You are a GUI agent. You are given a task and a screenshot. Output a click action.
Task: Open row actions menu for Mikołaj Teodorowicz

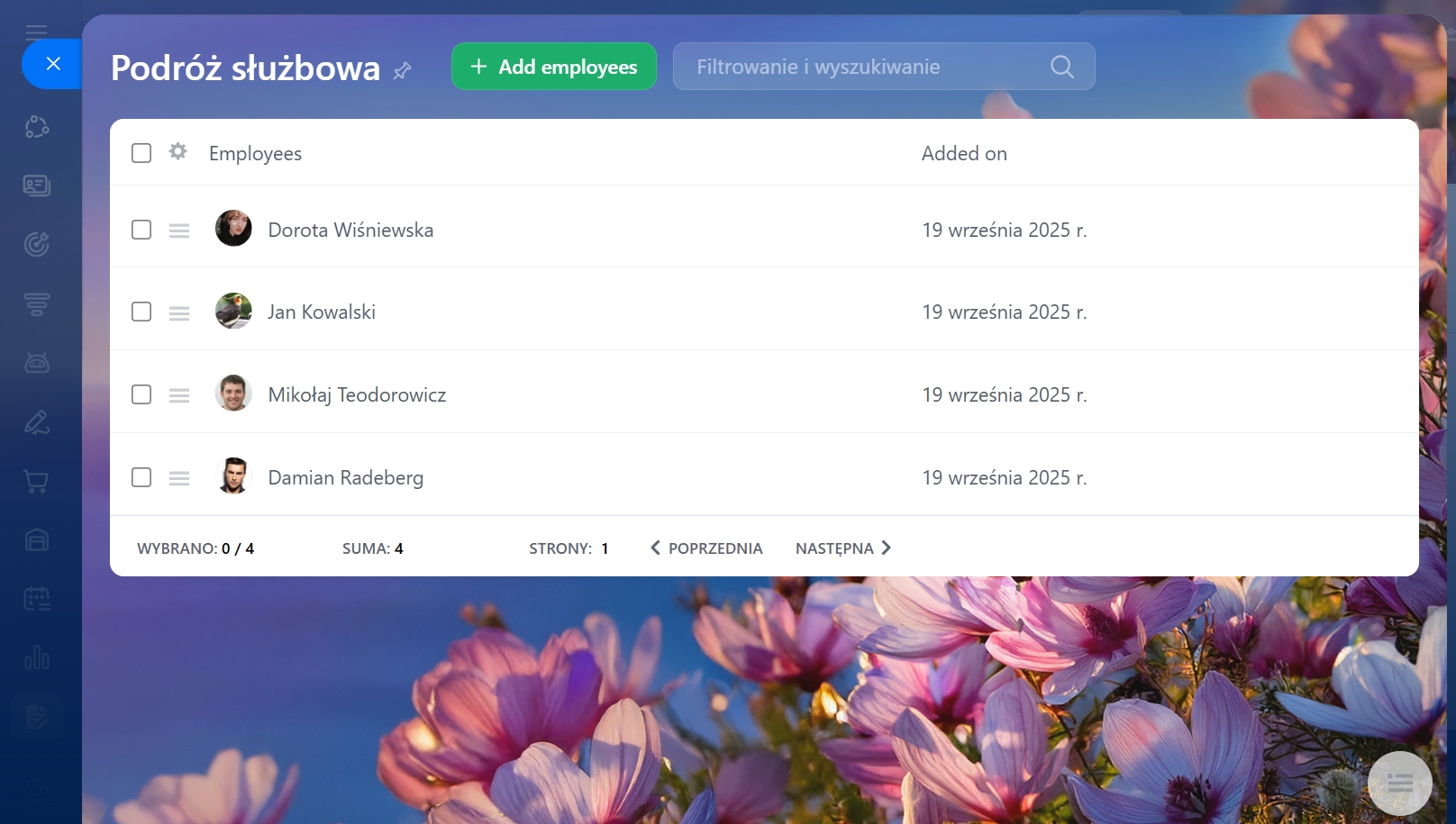(x=179, y=395)
